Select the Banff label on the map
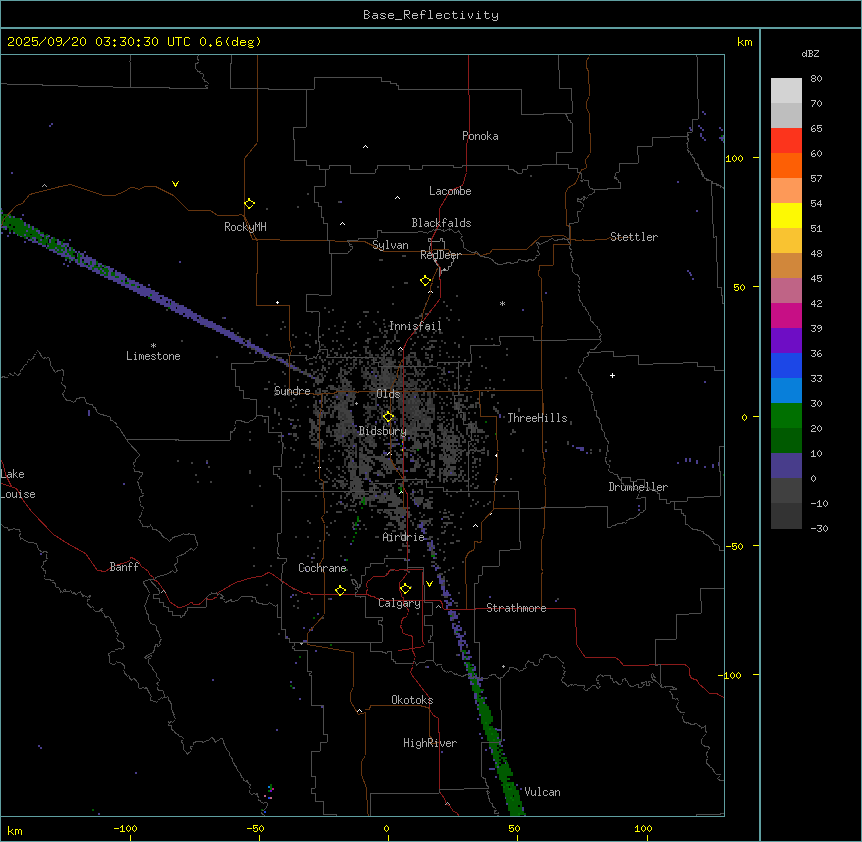Viewport: 862px width, 842px height. pyautogui.click(x=124, y=567)
